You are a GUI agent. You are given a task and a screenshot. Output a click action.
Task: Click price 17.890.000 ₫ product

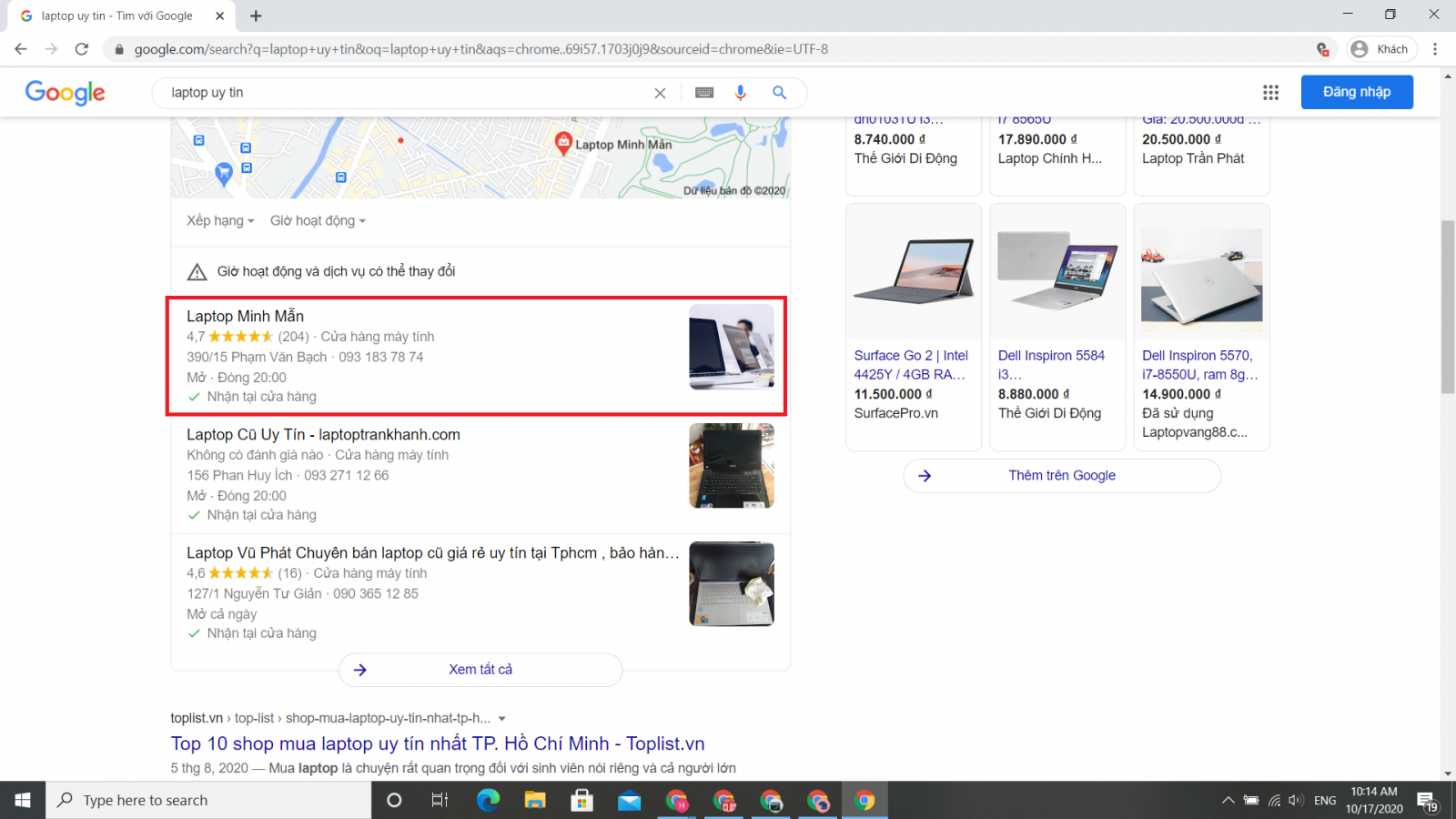point(1037,139)
